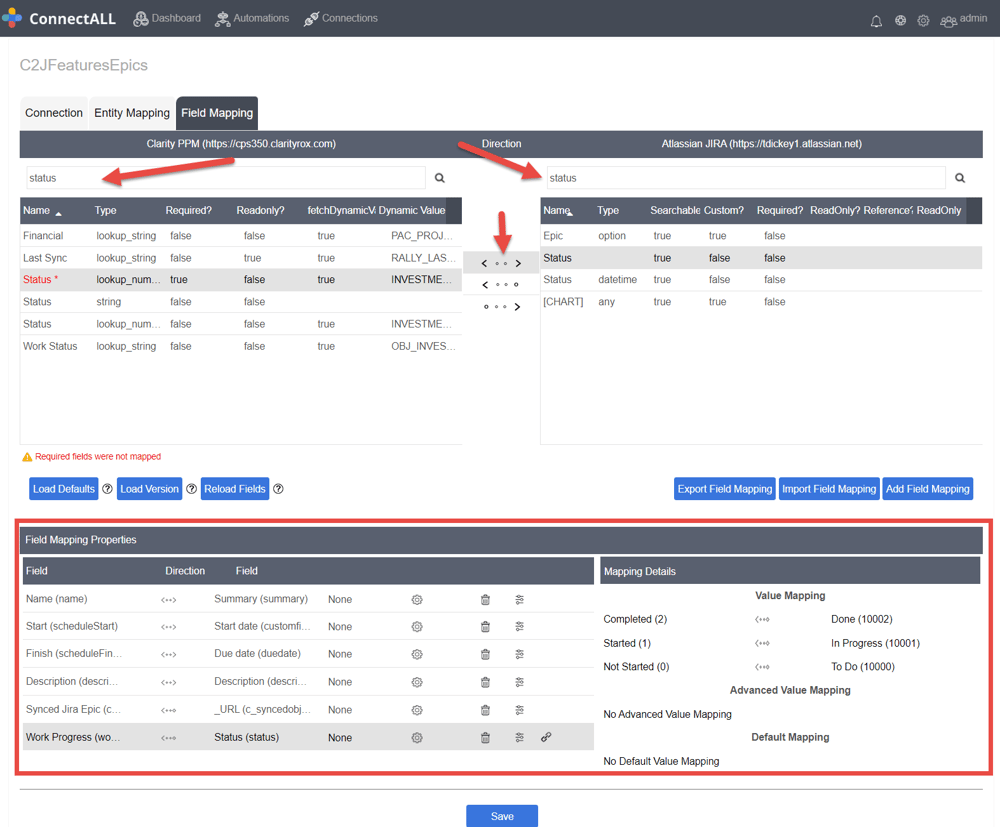Viewport: 1000px width, 827px height.
Task: Select the JIRA '[CHART]' field row
Action: (x=761, y=302)
